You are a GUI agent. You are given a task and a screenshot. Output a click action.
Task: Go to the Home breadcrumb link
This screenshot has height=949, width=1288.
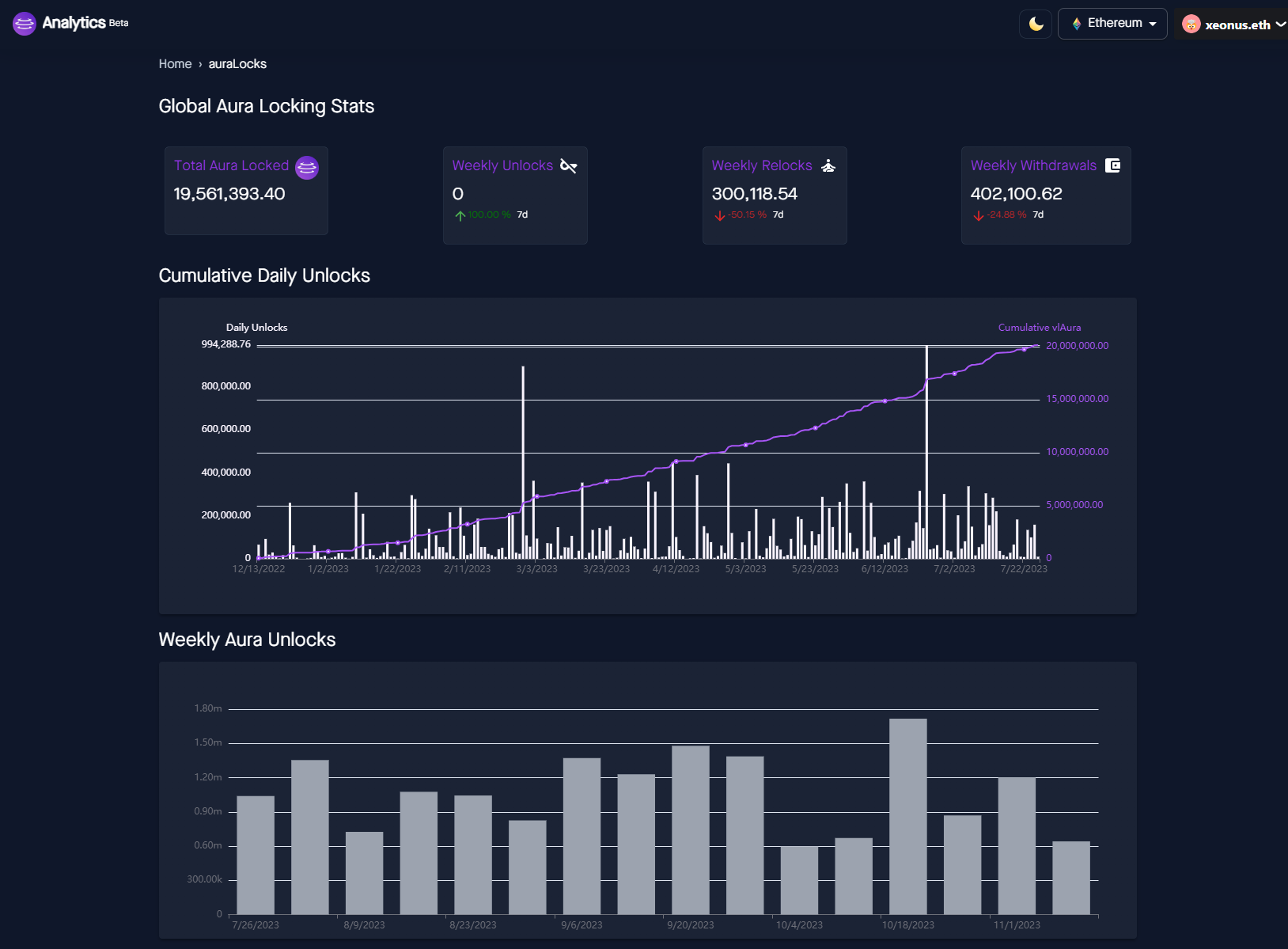[x=175, y=64]
